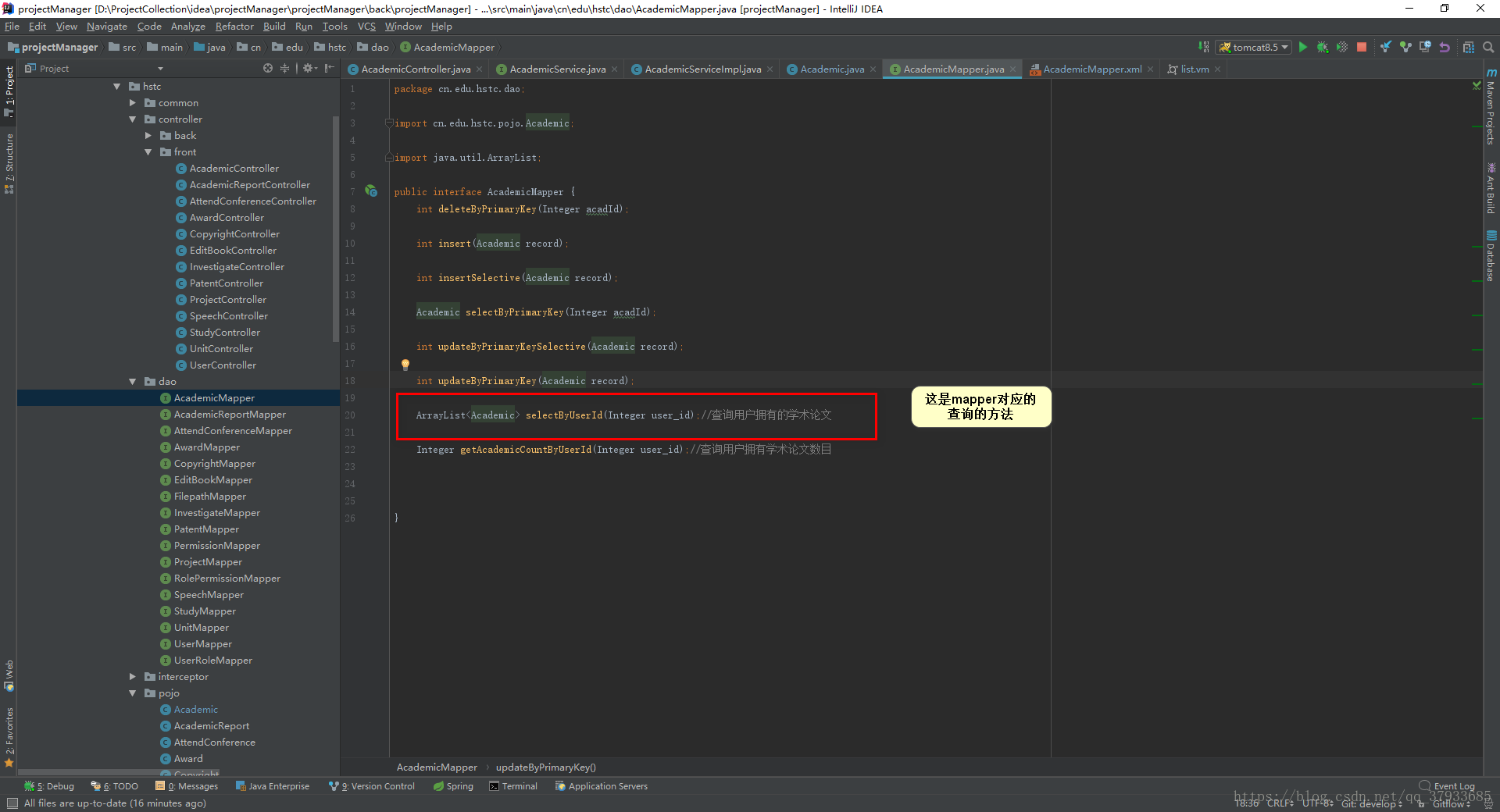
Task: Expand the common folder
Action: pyautogui.click(x=133, y=103)
